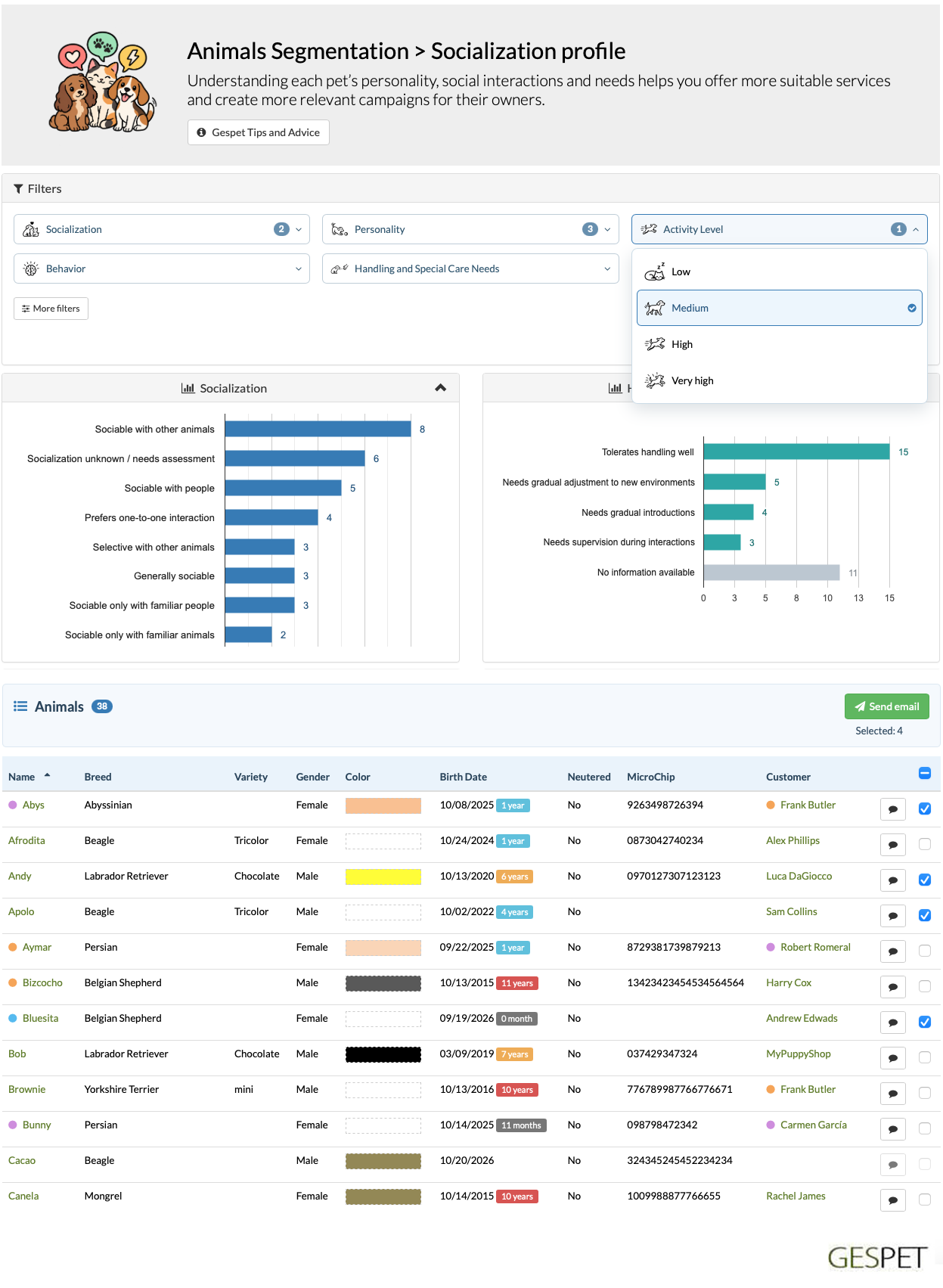This screenshot has width=943, height=1288.
Task: Open comment bubble for Aymar row
Action: coord(893,951)
